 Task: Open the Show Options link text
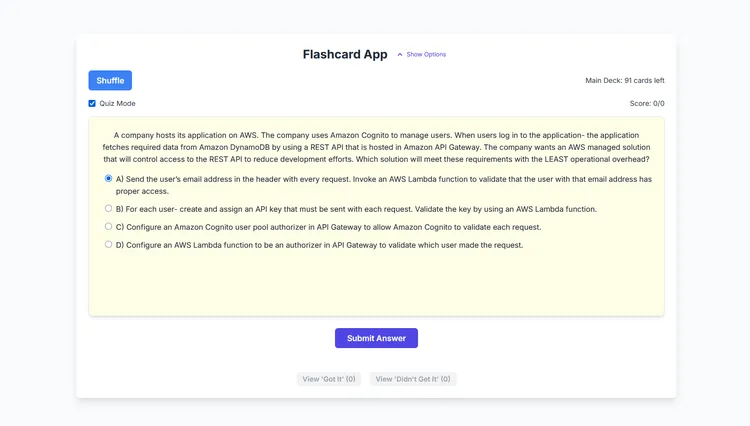coord(426,55)
